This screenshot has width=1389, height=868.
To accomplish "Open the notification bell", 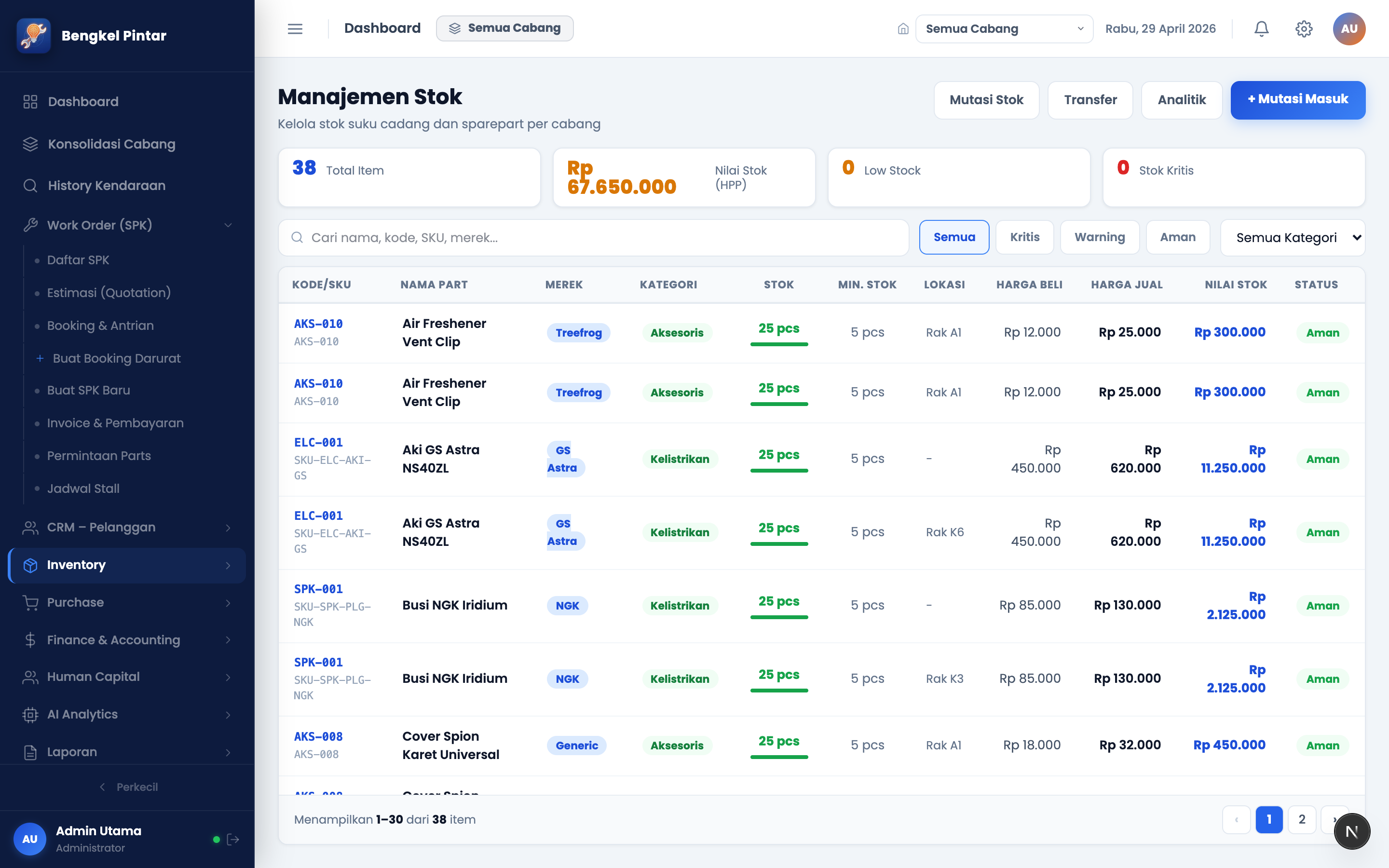I will (x=1261, y=29).
